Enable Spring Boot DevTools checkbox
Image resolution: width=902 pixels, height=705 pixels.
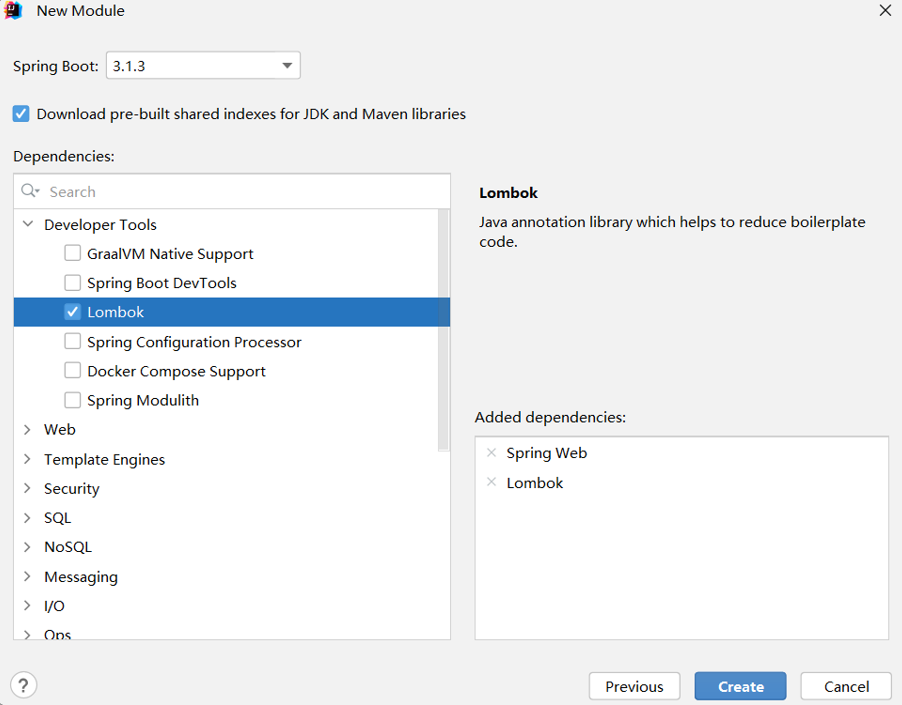(x=72, y=283)
